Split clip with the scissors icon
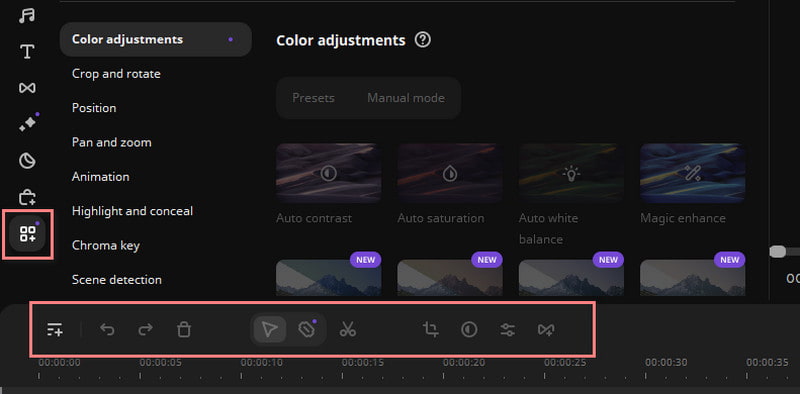 347,330
